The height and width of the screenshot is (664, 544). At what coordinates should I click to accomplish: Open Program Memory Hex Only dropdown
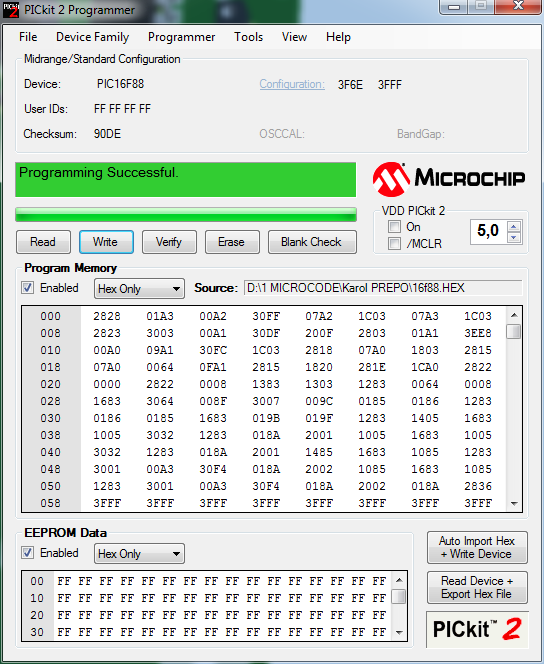139,289
